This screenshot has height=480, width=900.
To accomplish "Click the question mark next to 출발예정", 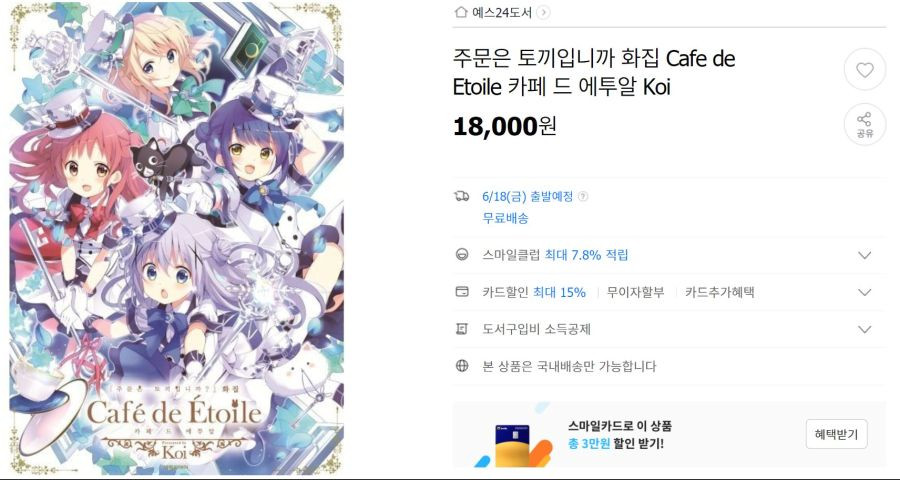I will [583, 196].
